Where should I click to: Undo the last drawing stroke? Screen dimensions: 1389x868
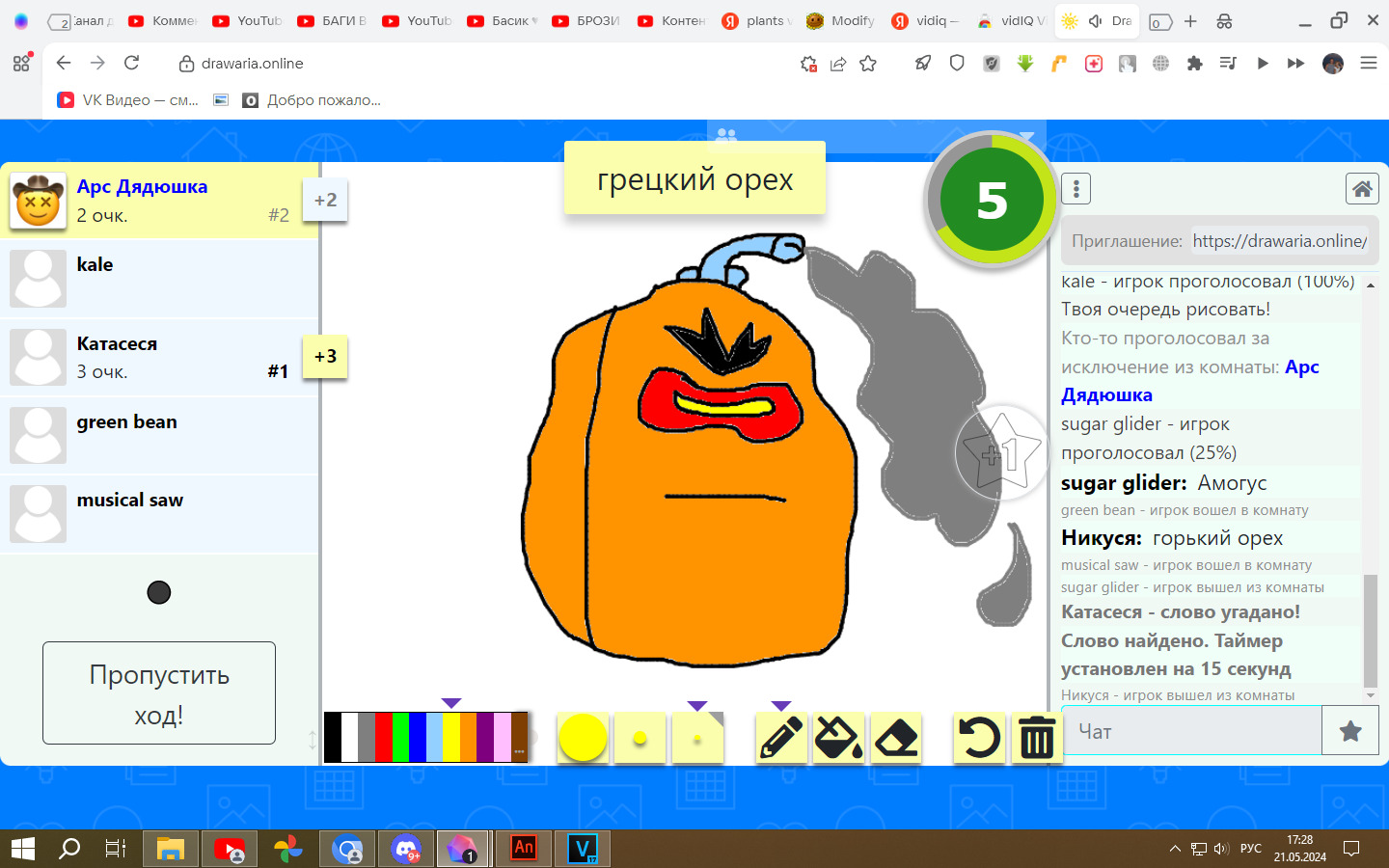pyautogui.click(x=979, y=738)
